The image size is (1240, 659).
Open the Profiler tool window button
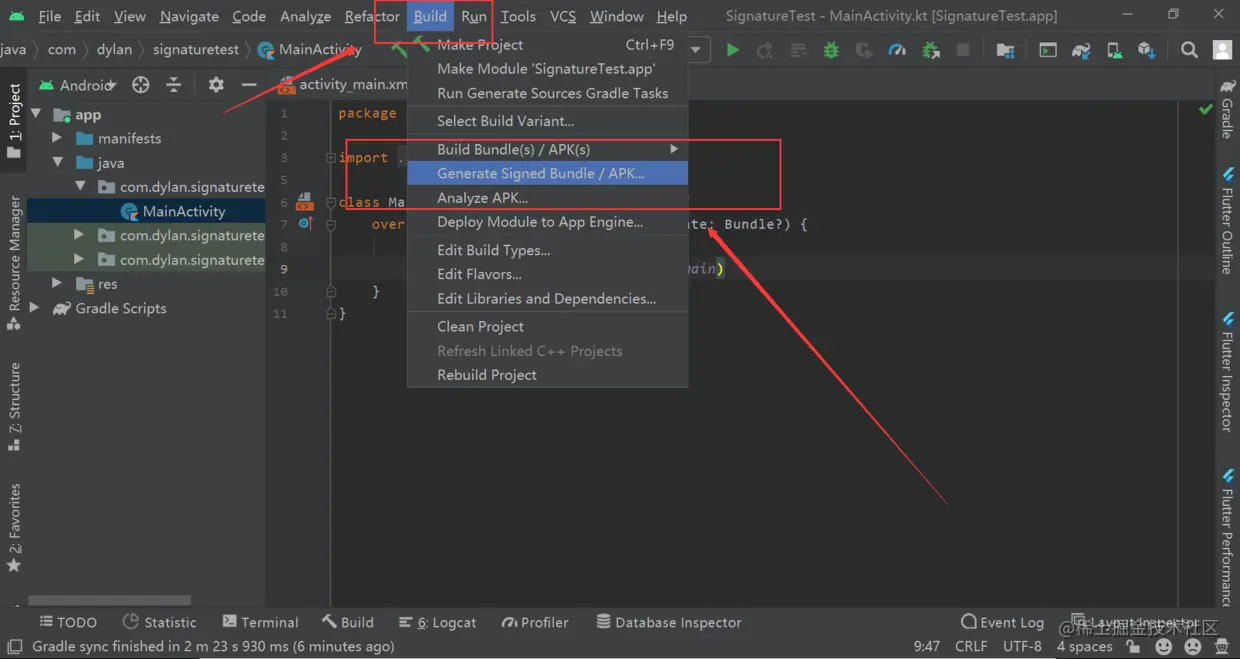tap(535, 622)
